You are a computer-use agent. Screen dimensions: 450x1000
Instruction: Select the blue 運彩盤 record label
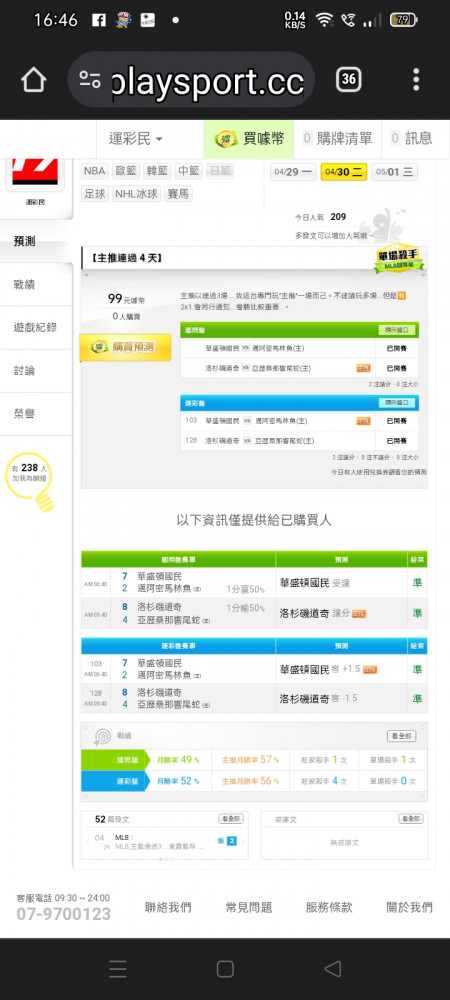point(115,781)
